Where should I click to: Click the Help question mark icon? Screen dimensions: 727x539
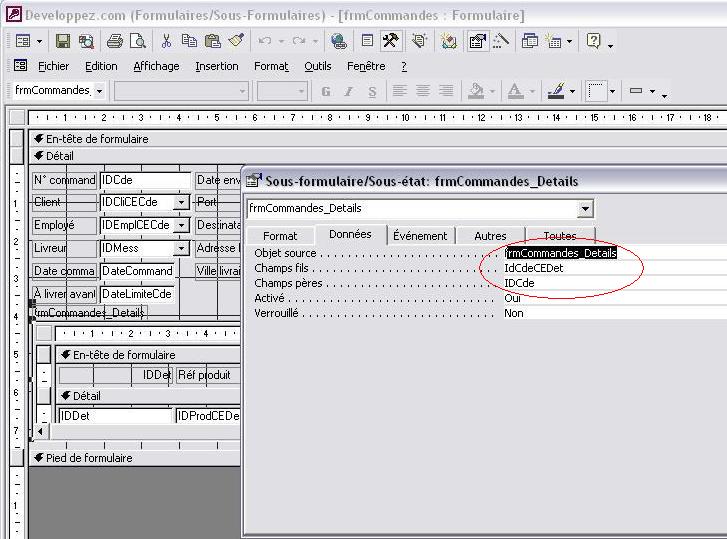593,41
